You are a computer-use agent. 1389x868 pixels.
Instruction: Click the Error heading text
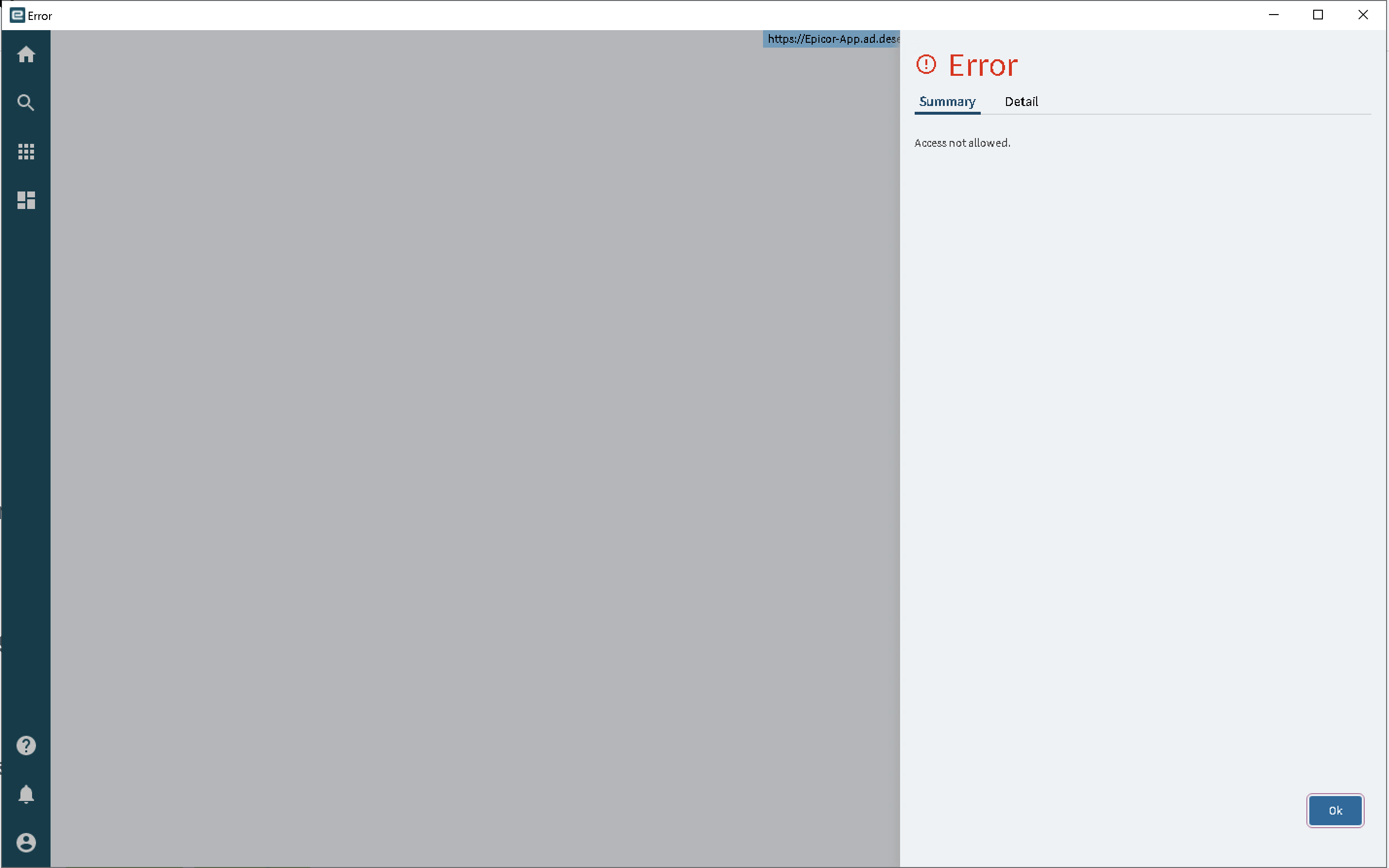(983, 64)
